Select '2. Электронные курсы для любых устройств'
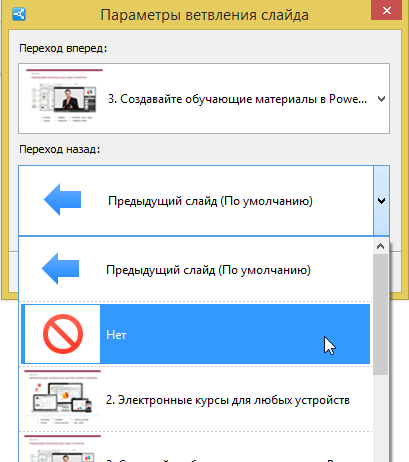 click(x=228, y=400)
